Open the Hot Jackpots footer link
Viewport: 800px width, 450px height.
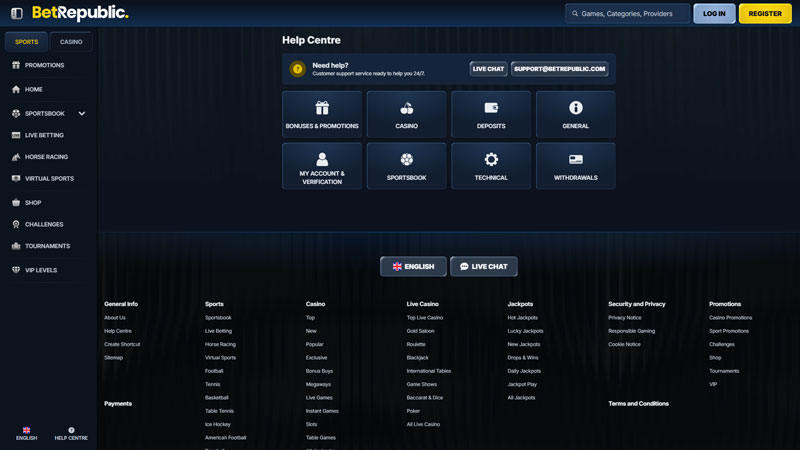pyautogui.click(x=522, y=317)
